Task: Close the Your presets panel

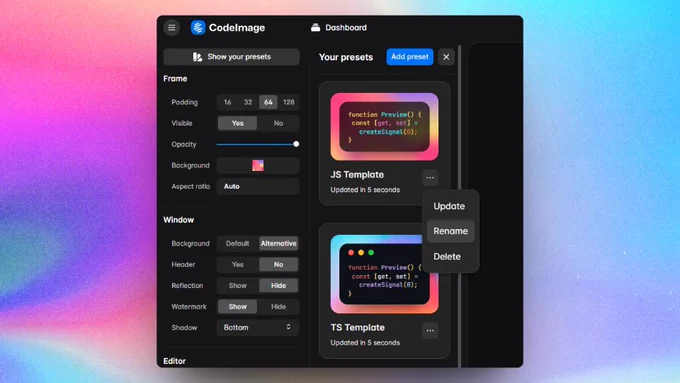Action: [446, 57]
